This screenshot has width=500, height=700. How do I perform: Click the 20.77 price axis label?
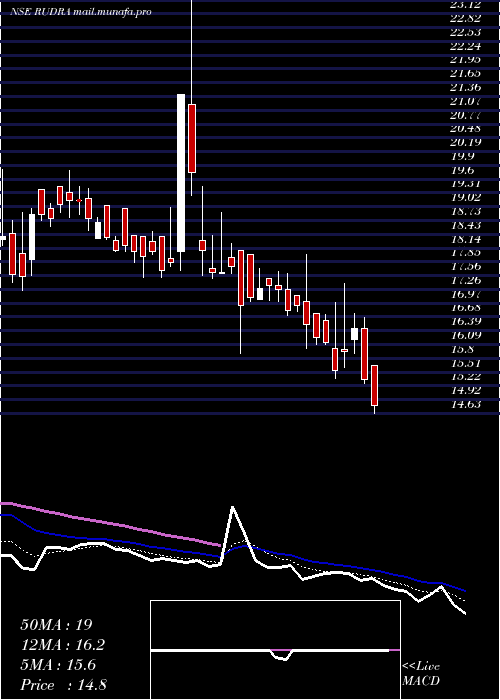coord(466,115)
